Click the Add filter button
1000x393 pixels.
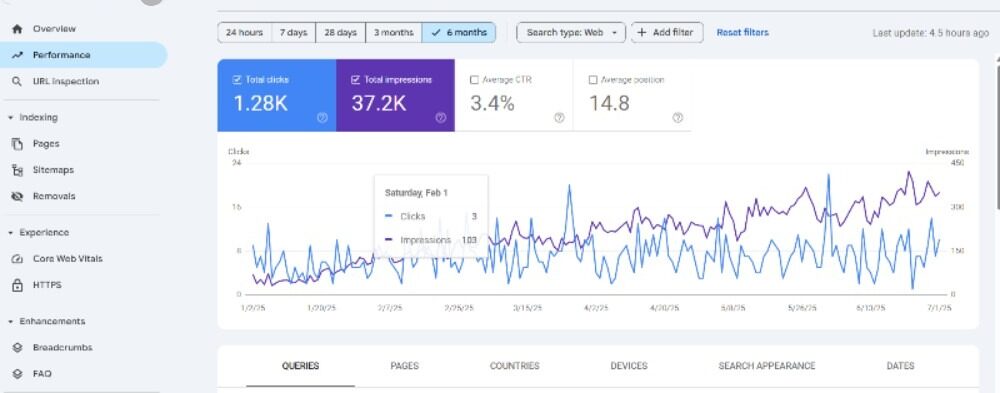click(667, 33)
